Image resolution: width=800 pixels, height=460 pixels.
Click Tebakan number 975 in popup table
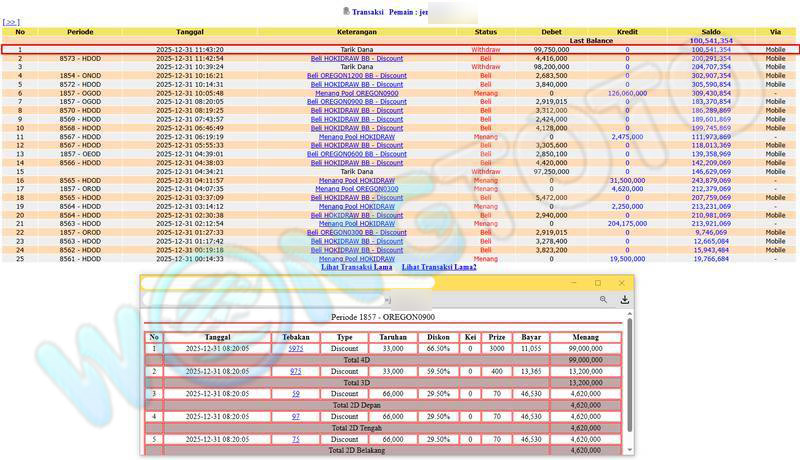(x=295, y=370)
